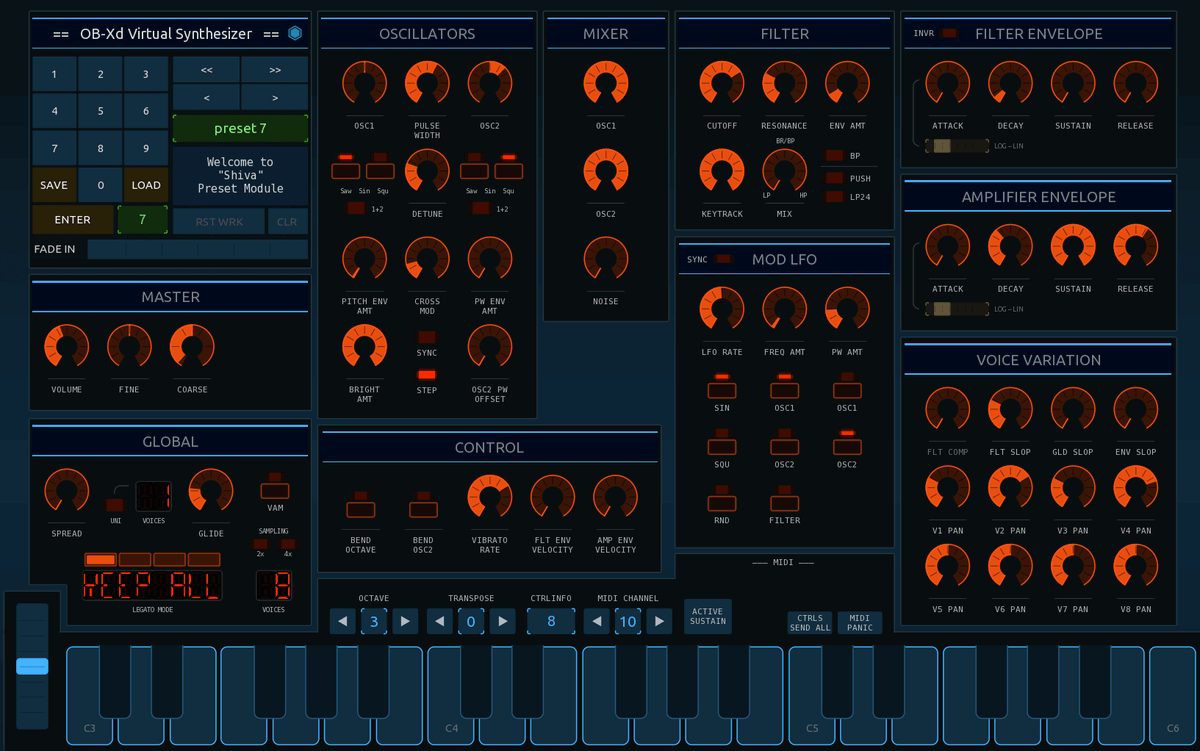Toggle the Step switch in Oscillators
Screen dimensions: 1200x751
click(427, 376)
